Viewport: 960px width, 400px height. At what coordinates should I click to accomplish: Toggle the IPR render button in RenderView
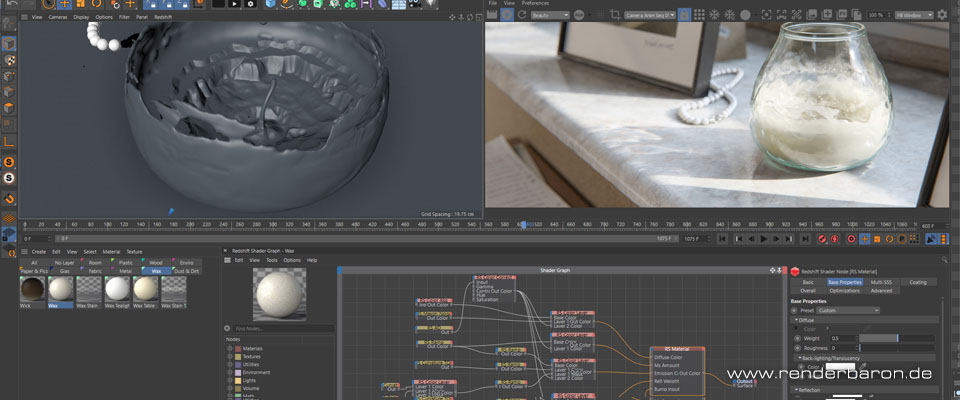coord(507,16)
